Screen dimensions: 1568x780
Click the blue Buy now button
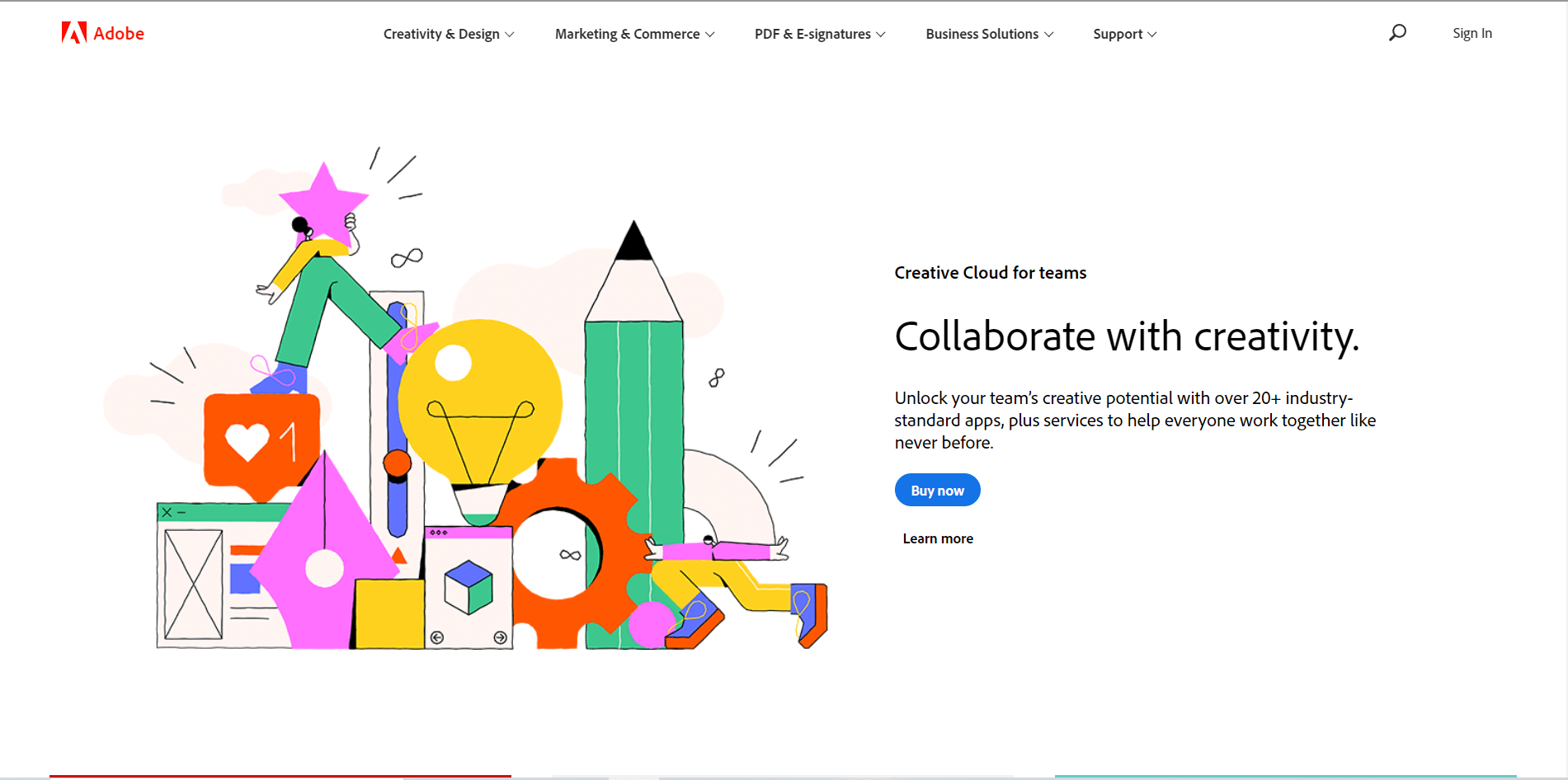(x=938, y=490)
